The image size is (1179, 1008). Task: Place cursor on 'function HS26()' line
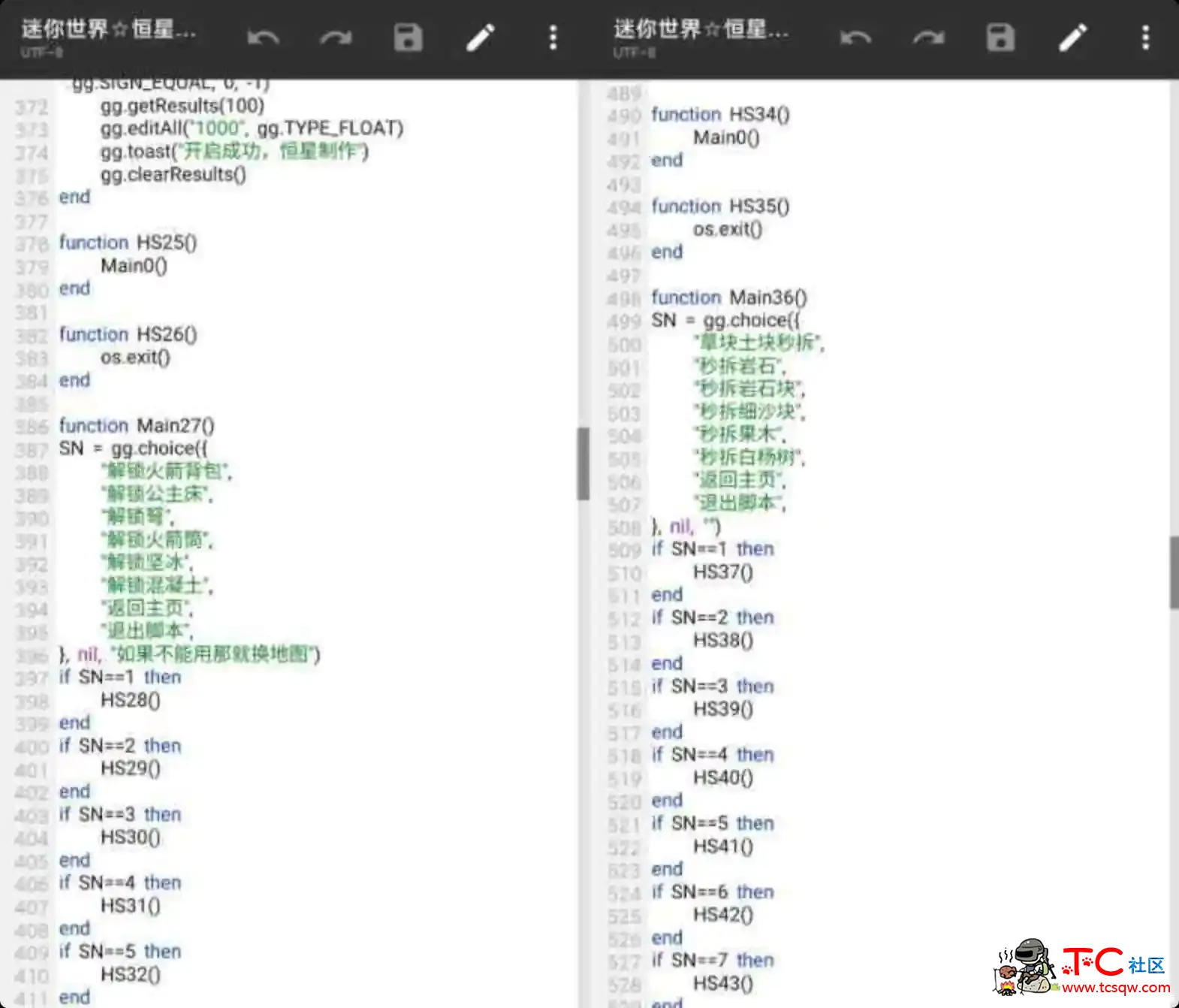128,334
